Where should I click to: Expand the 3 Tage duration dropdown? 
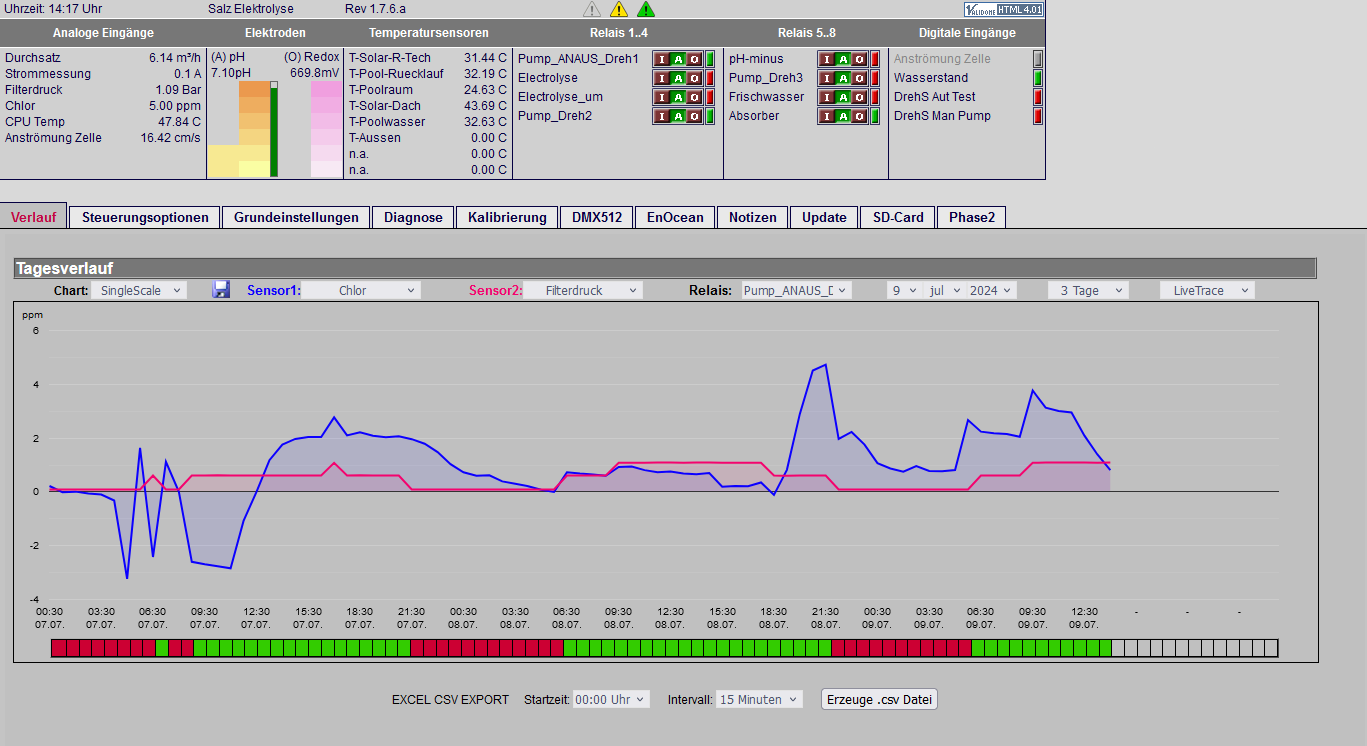(1088, 290)
